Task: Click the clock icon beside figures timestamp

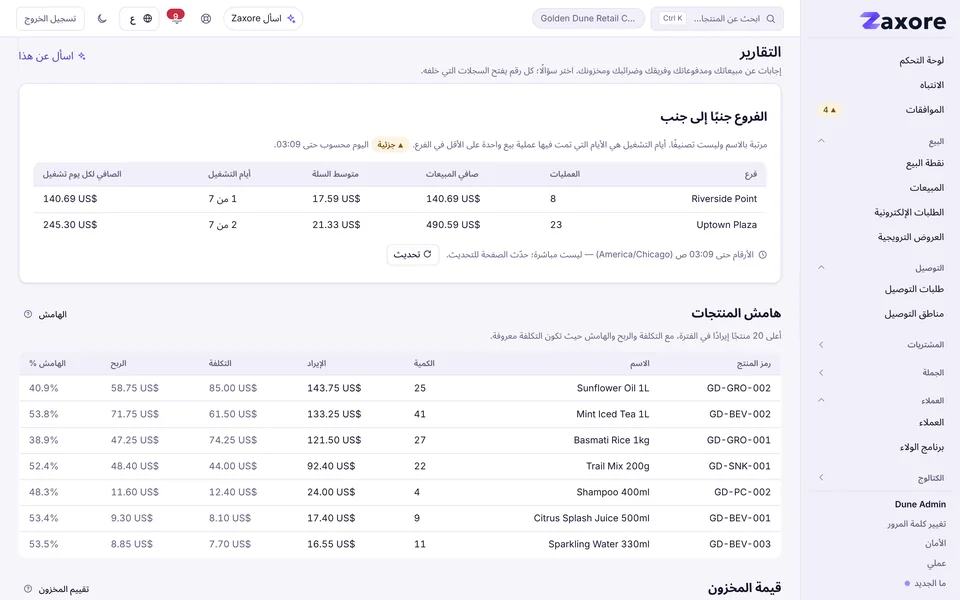Action: [762, 255]
